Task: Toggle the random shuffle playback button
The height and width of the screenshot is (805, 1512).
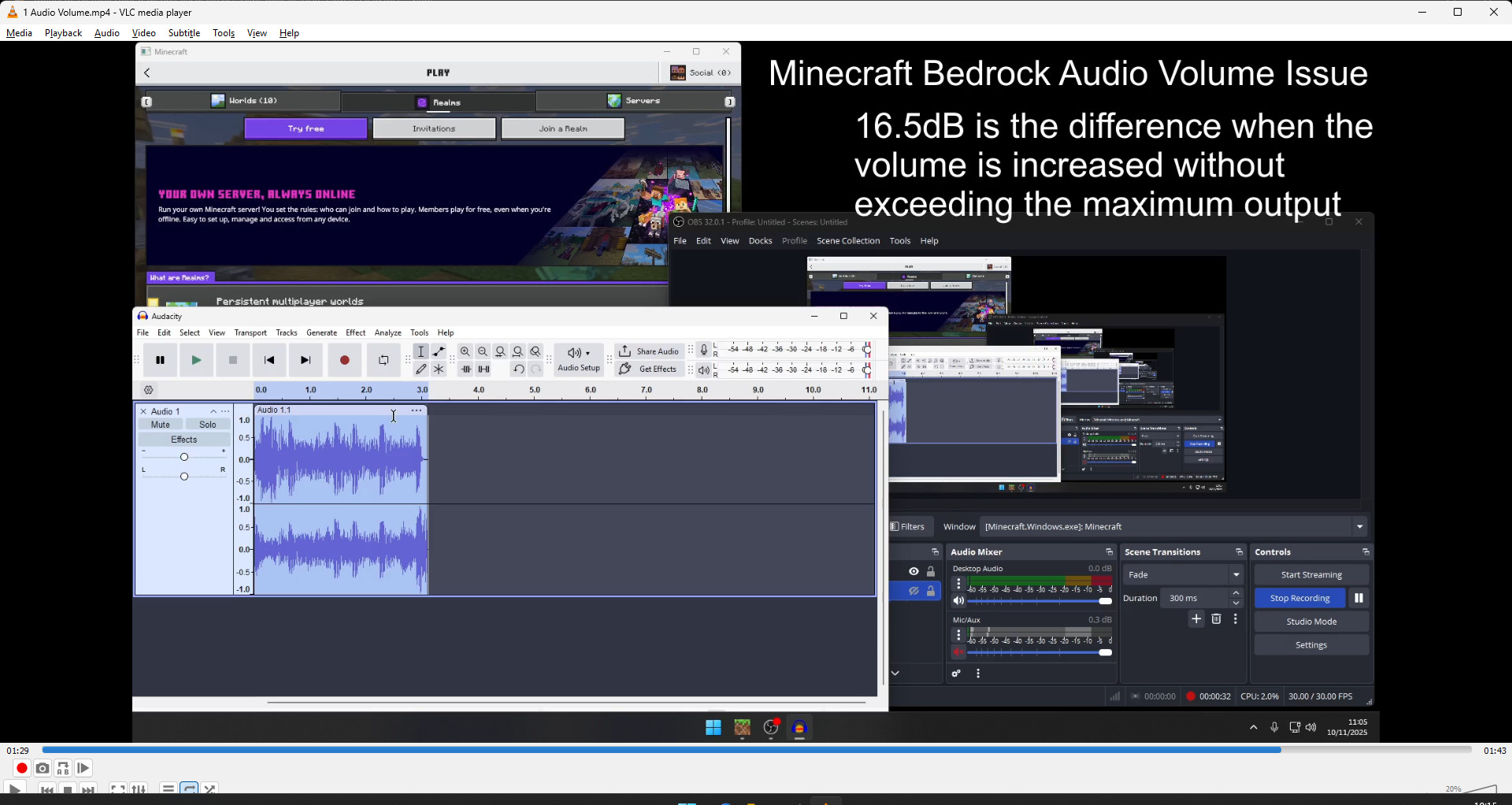Action: [209, 788]
